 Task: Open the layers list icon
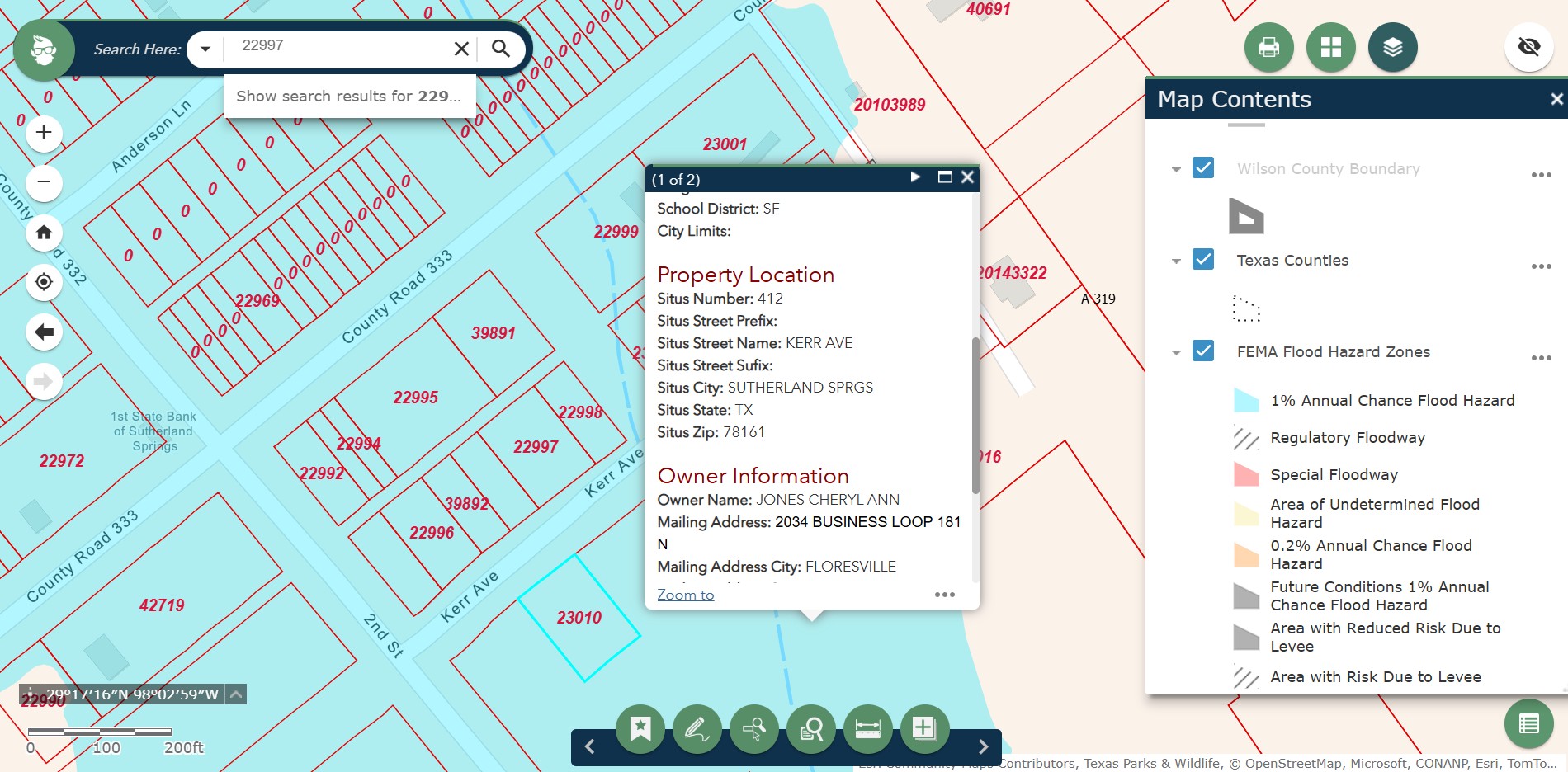click(x=1392, y=47)
